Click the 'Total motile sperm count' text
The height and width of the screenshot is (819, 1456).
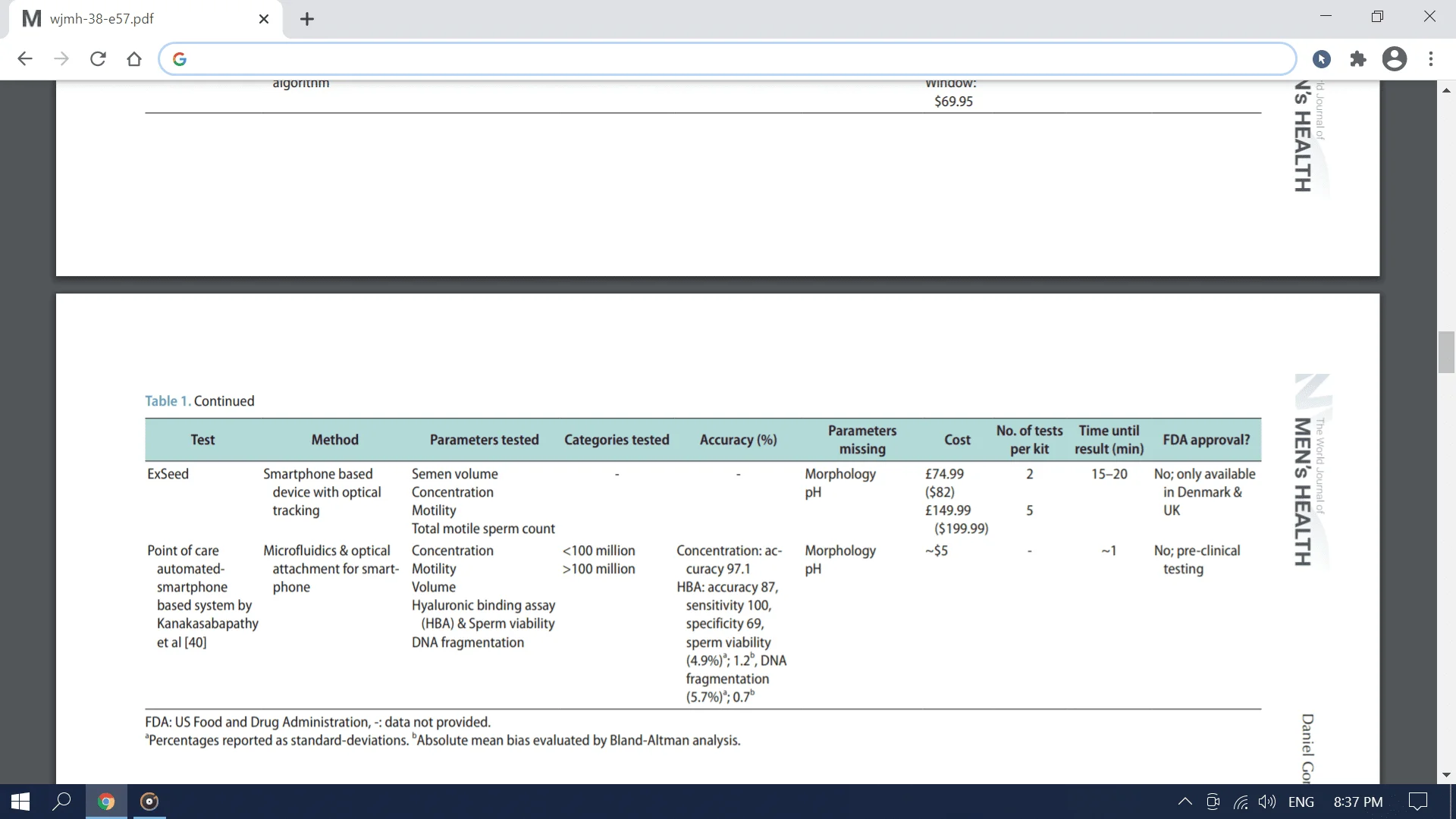(483, 529)
